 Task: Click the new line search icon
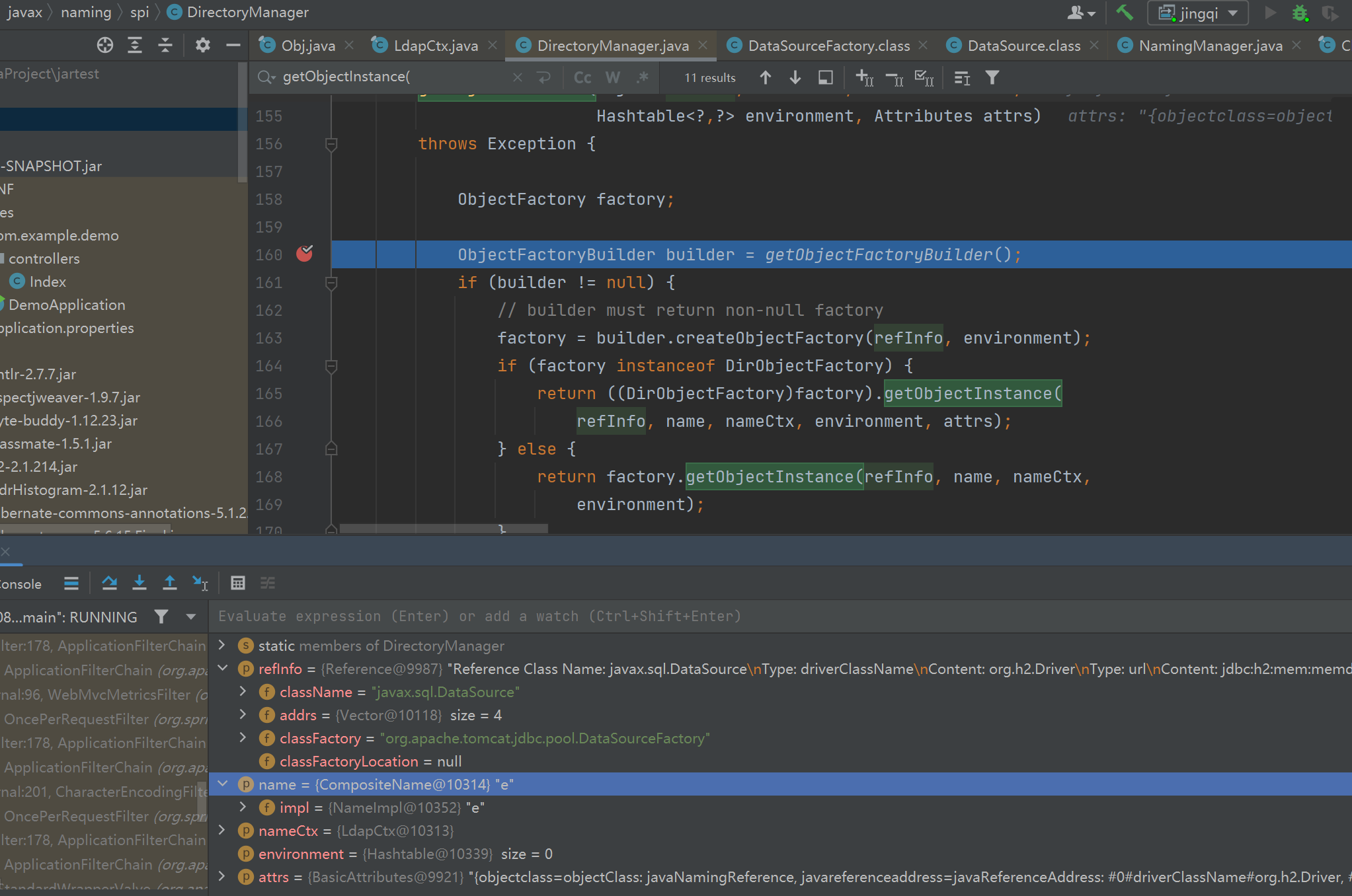544,78
